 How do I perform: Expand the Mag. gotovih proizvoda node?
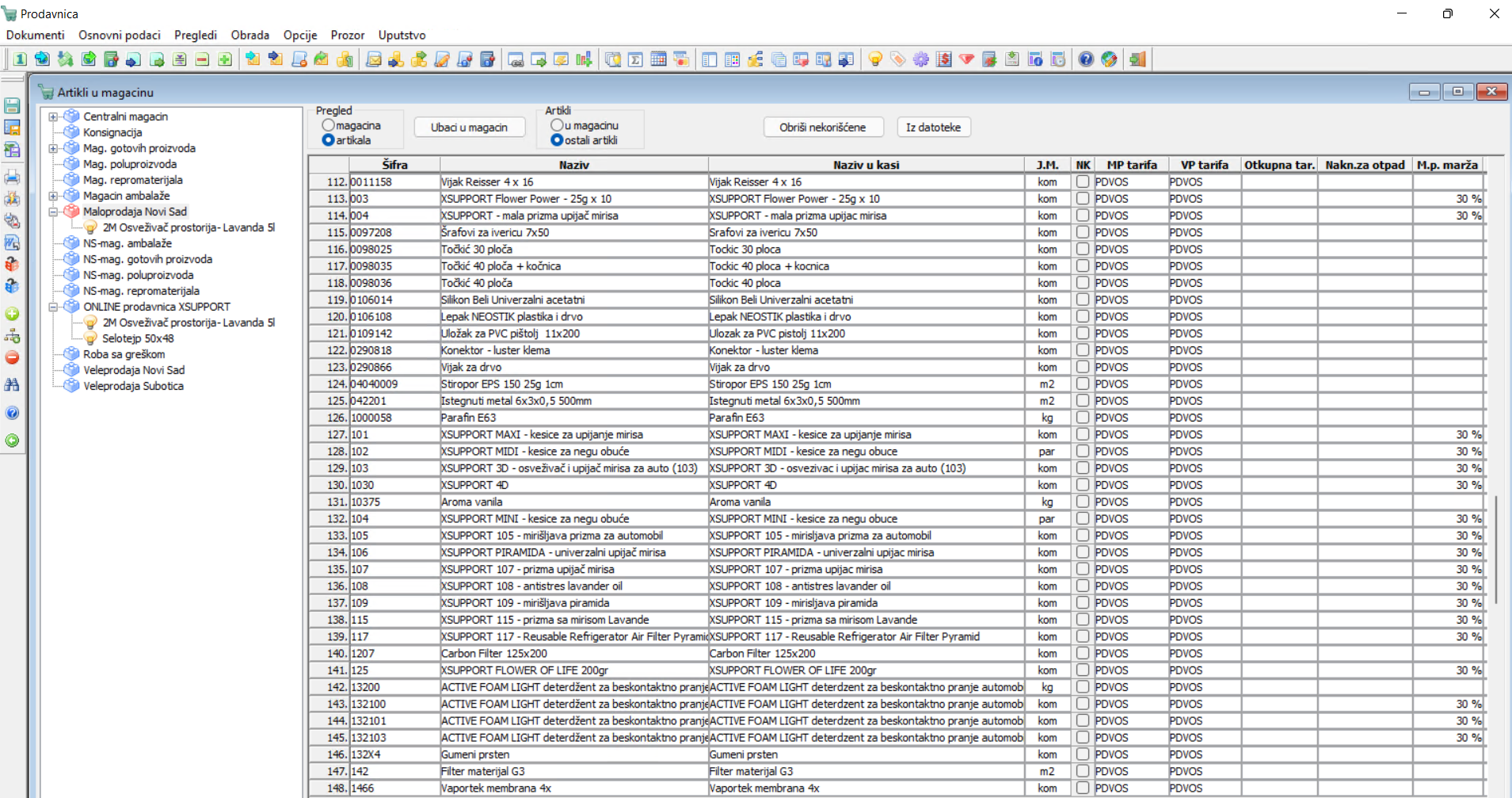coord(53,148)
